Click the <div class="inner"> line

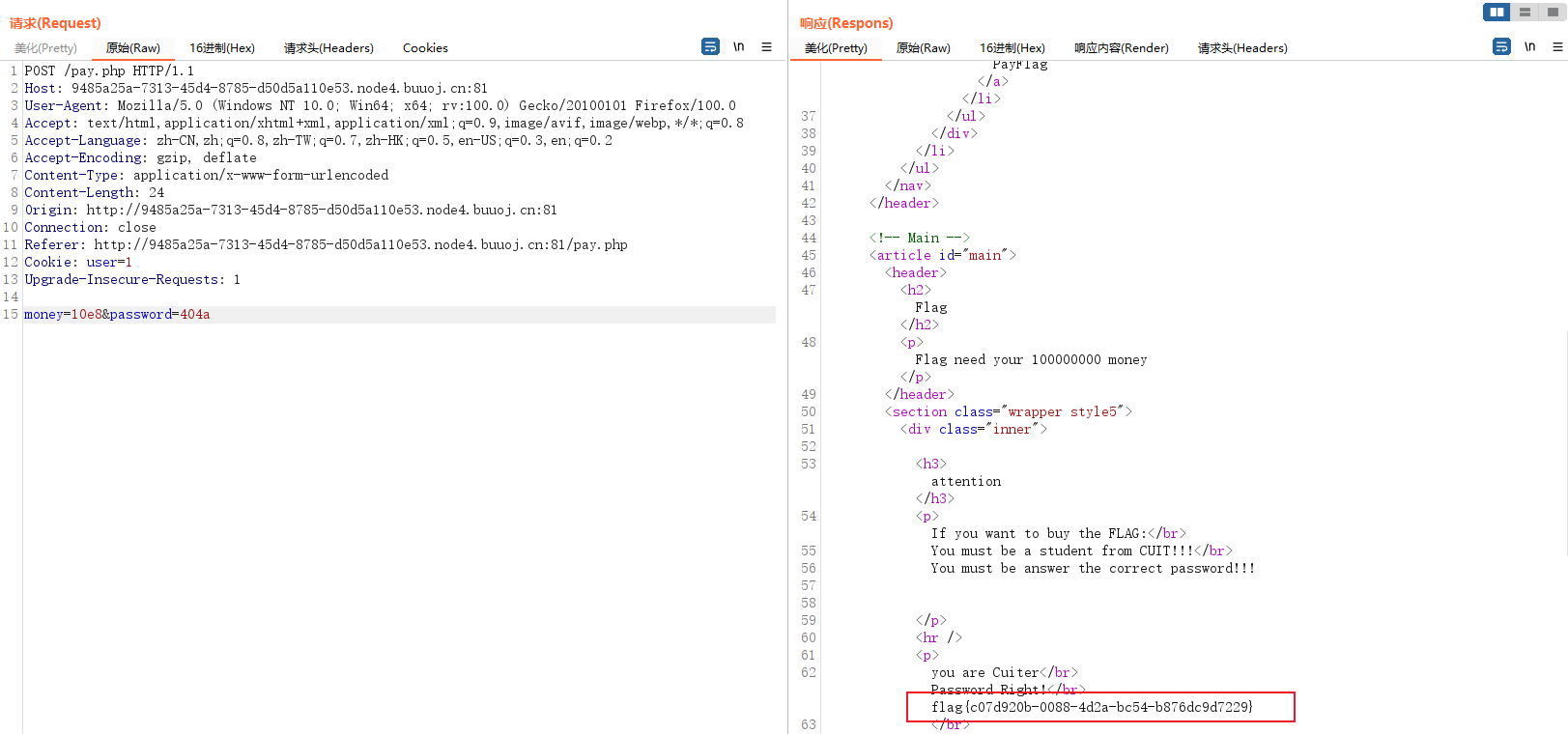click(973, 429)
